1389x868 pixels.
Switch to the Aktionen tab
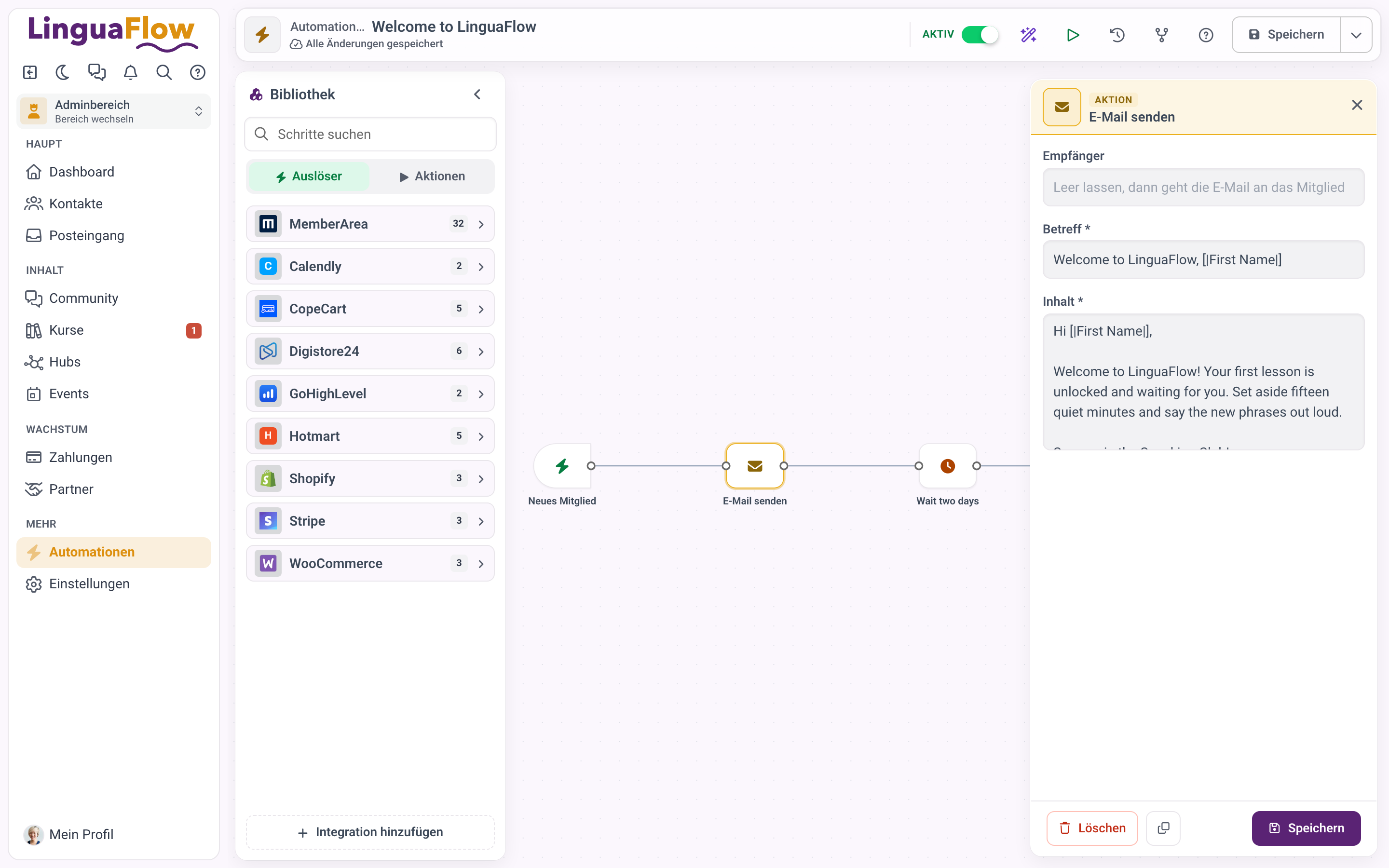click(432, 176)
